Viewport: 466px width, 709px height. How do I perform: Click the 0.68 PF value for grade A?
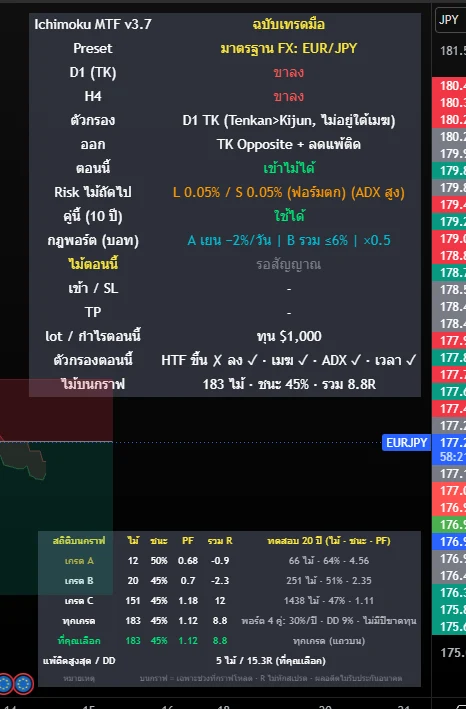click(188, 561)
